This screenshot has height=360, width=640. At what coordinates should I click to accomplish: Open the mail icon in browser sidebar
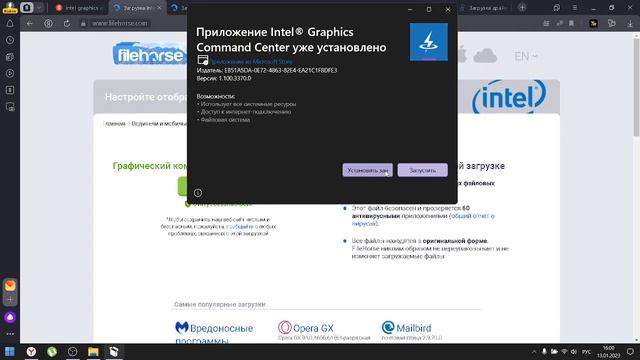(x=10, y=285)
